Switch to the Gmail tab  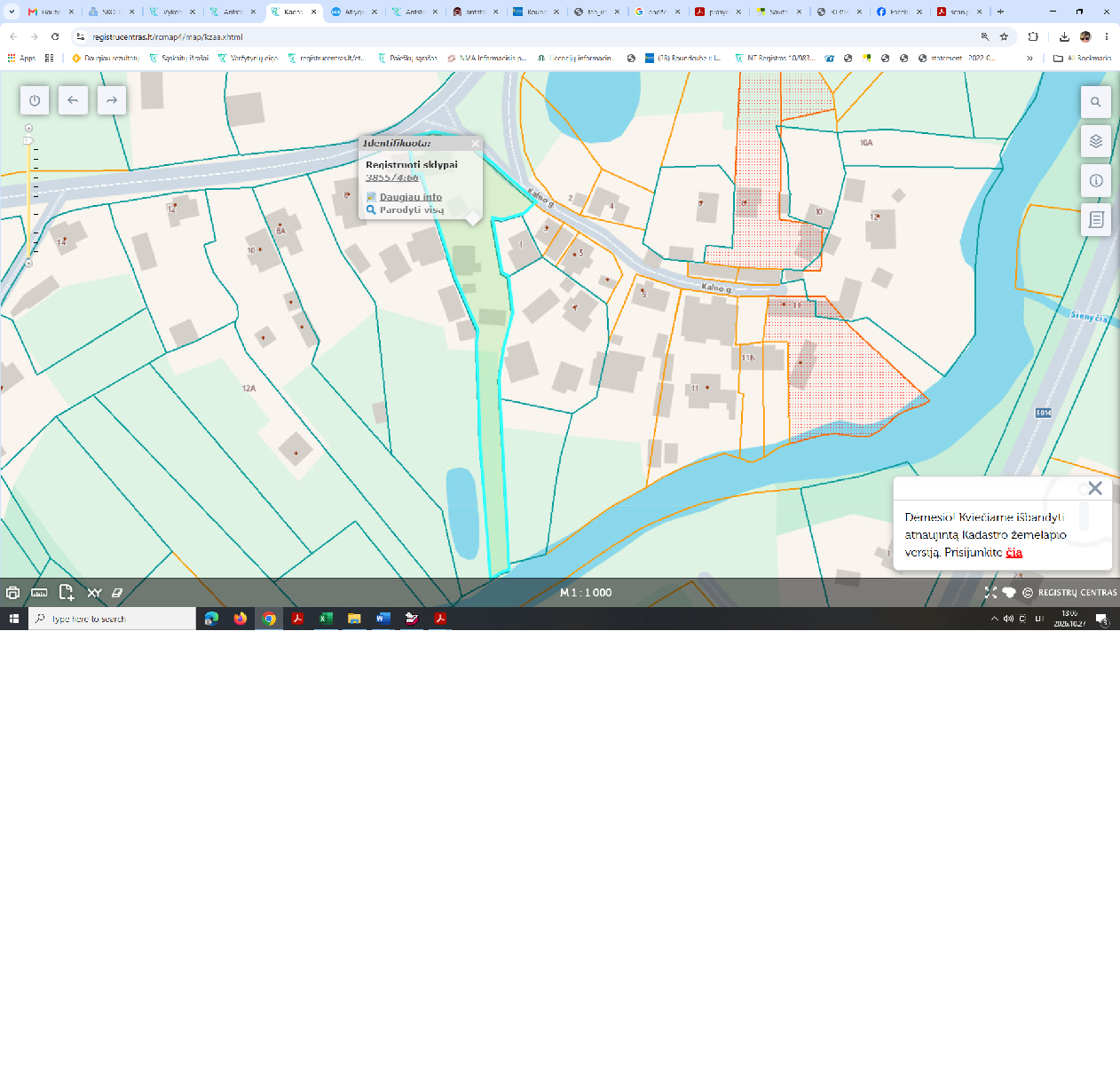tap(51, 12)
